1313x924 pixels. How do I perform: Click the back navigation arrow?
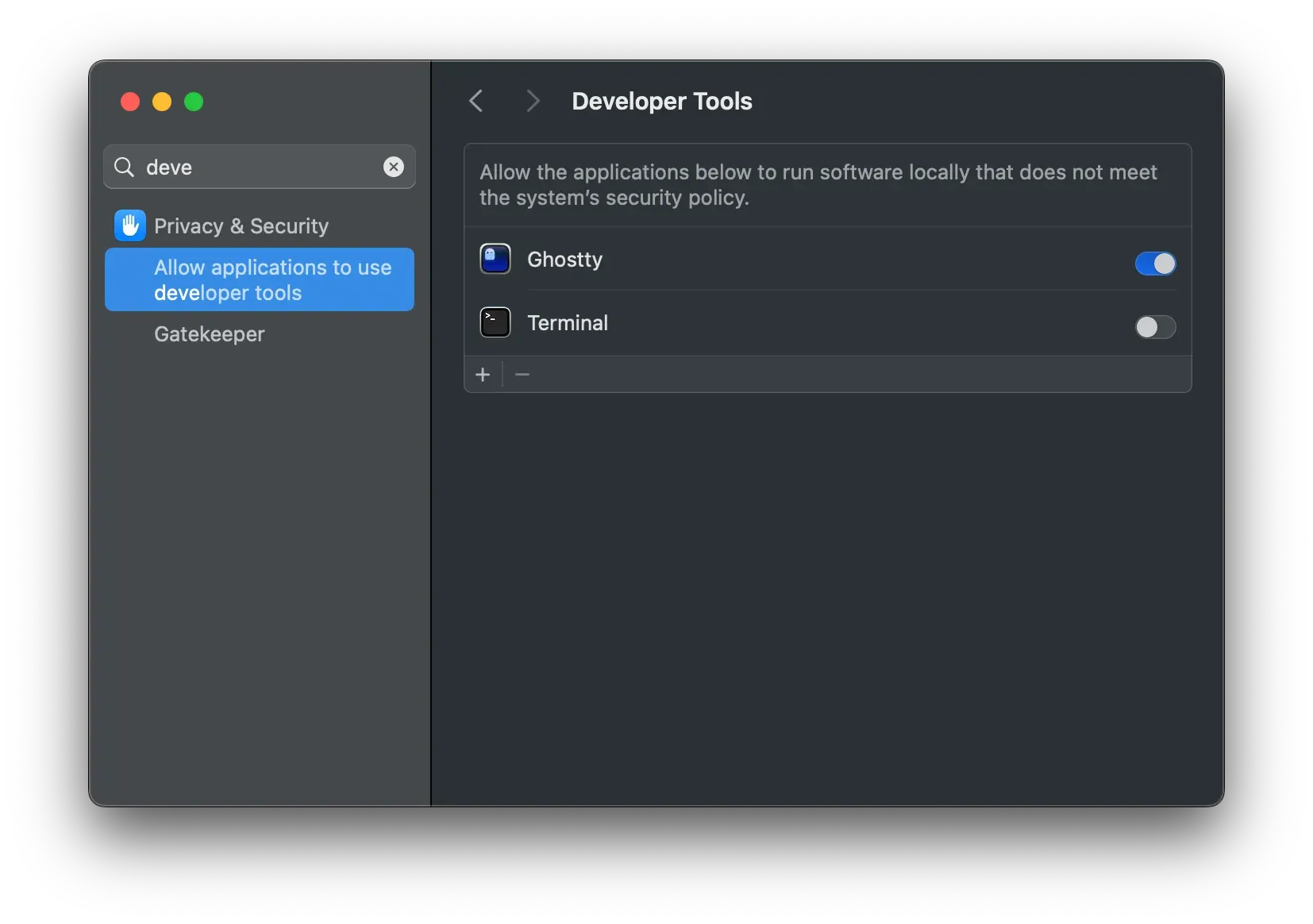click(476, 101)
